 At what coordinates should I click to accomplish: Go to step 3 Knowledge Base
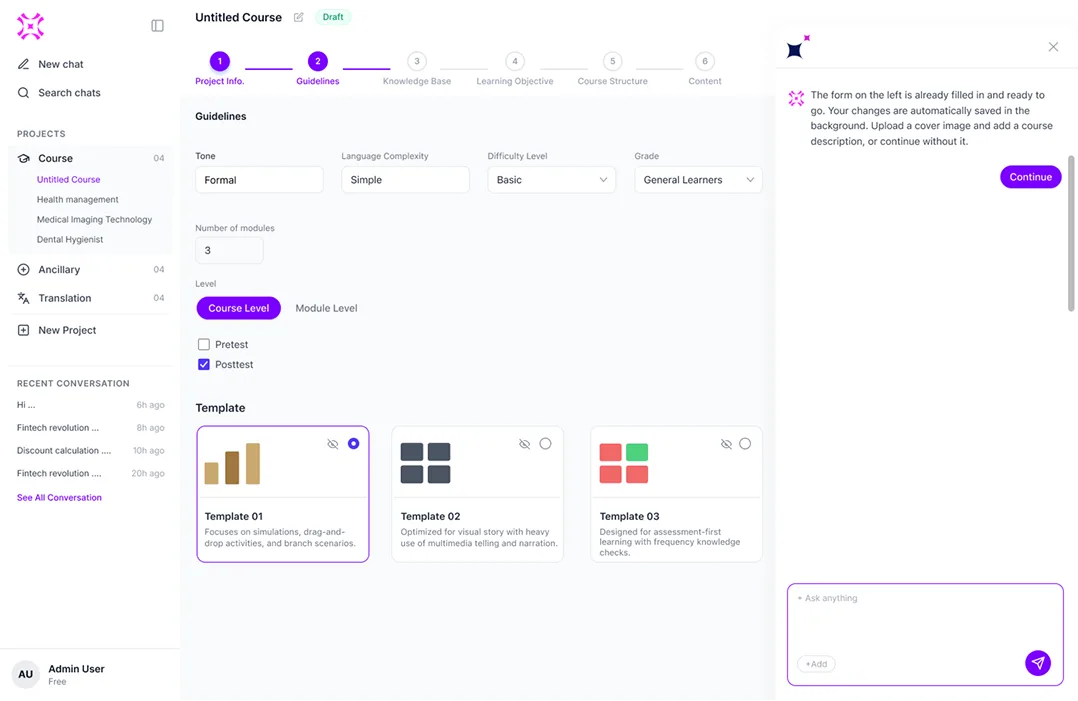pos(417,69)
